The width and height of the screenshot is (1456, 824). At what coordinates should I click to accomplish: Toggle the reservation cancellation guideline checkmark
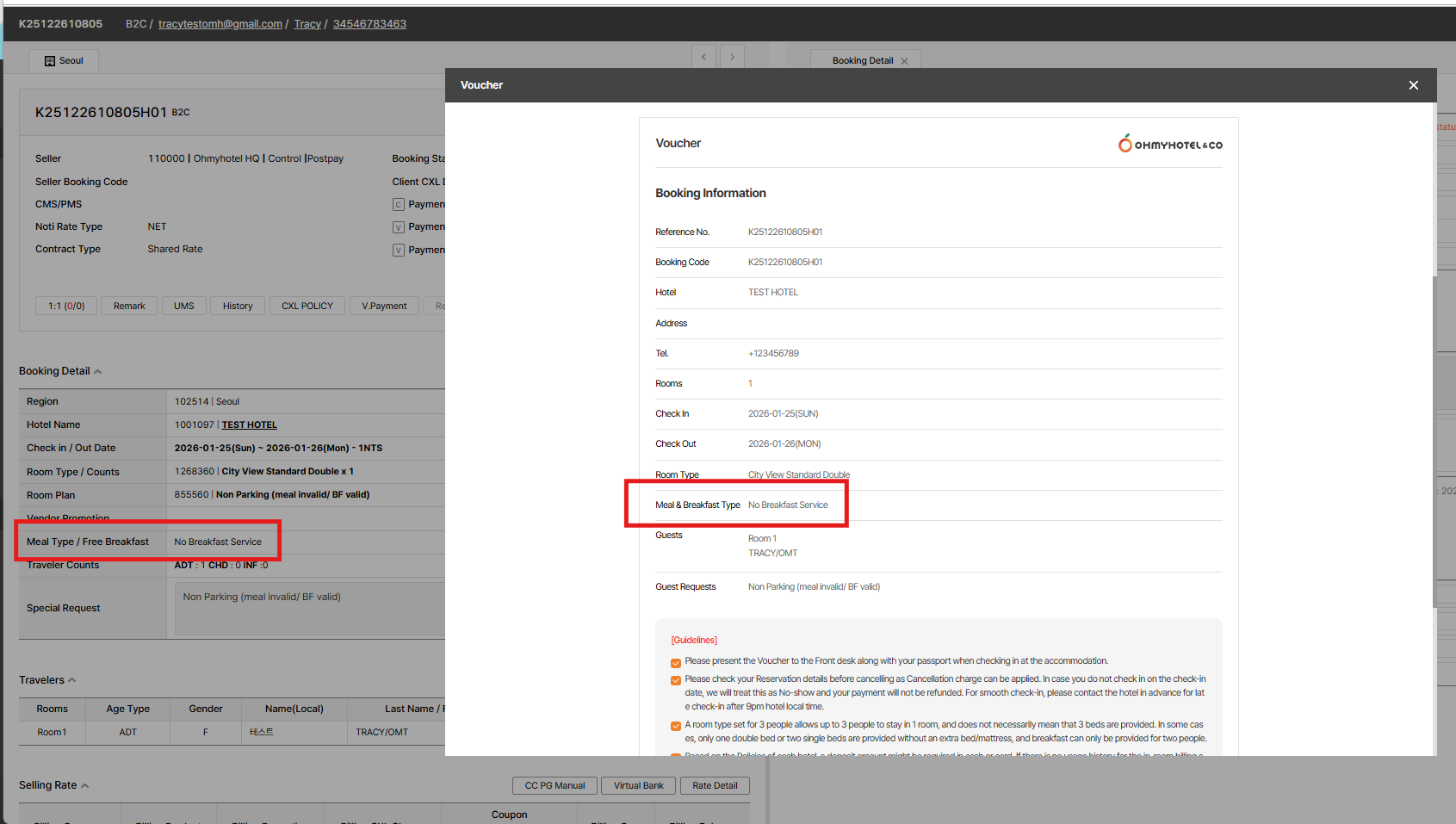[x=676, y=680]
